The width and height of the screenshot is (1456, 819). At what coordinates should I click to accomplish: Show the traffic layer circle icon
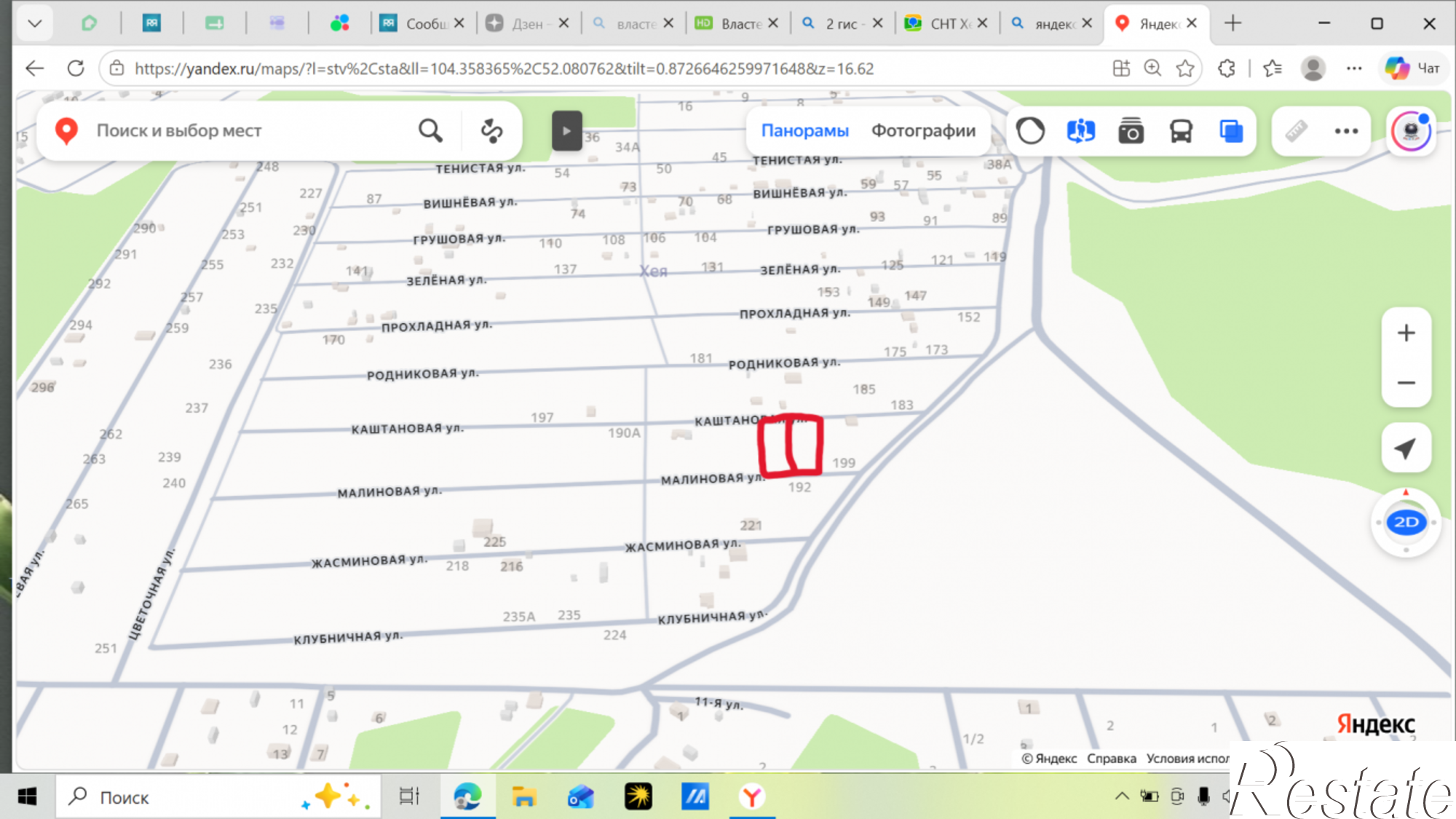coord(1030,131)
